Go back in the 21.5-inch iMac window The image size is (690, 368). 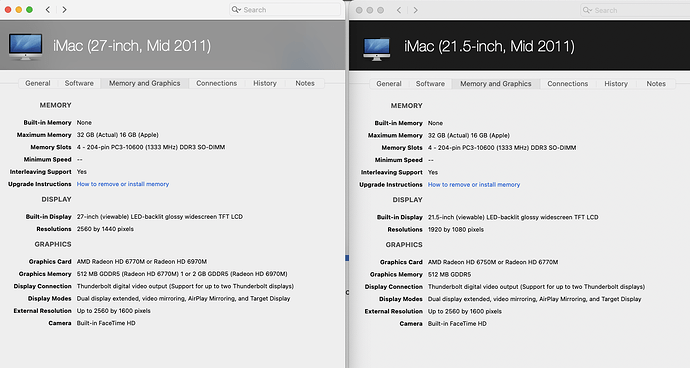[x=399, y=10]
